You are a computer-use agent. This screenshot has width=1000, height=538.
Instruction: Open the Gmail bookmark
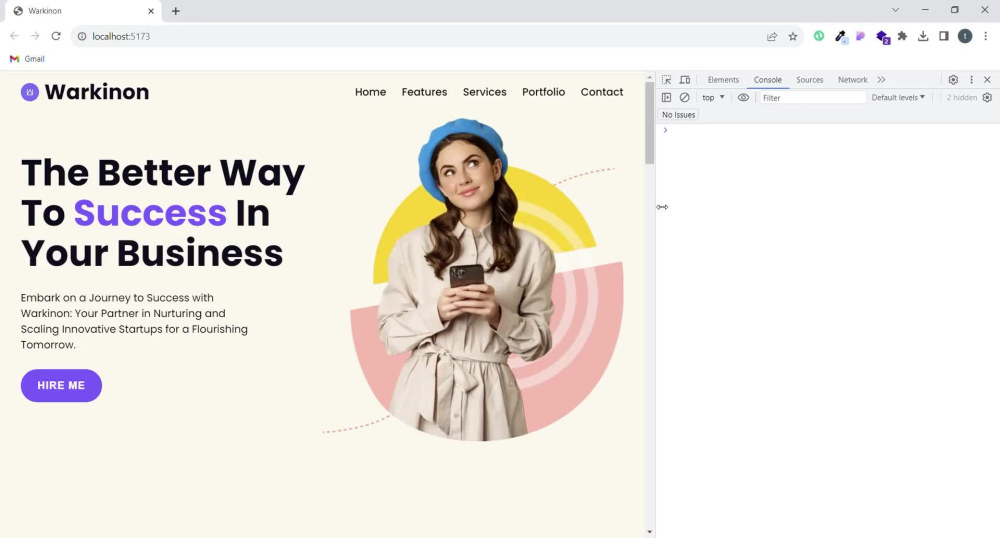[27, 59]
